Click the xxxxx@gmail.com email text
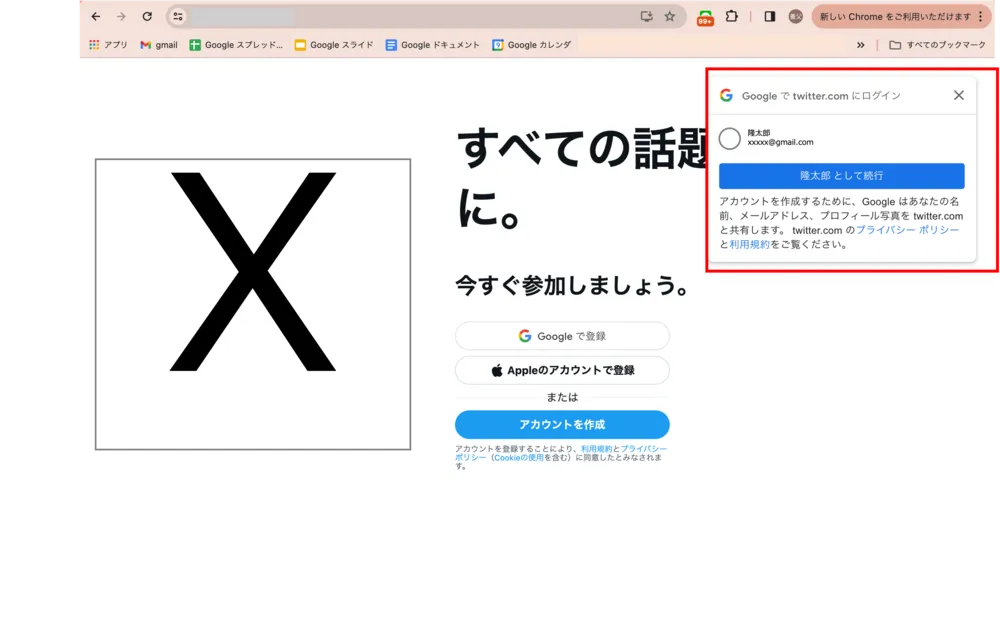The height and width of the screenshot is (628, 1000). click(x=780, y=142)
